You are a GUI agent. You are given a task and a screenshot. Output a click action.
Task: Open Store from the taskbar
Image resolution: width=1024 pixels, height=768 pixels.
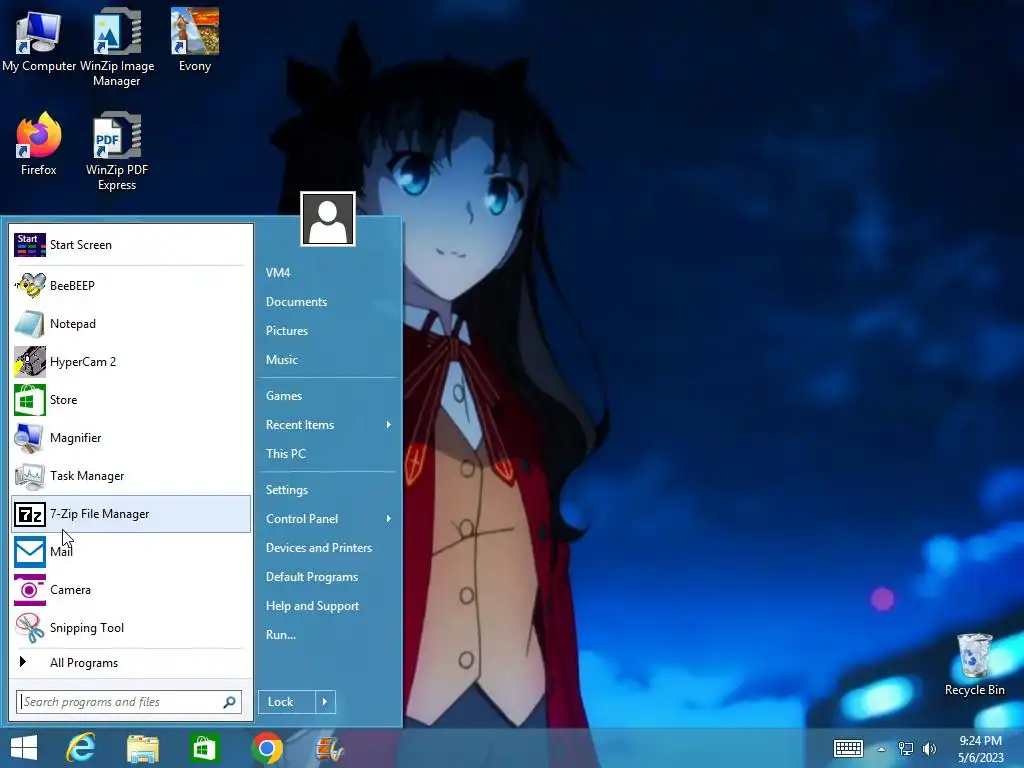(204, 748)
